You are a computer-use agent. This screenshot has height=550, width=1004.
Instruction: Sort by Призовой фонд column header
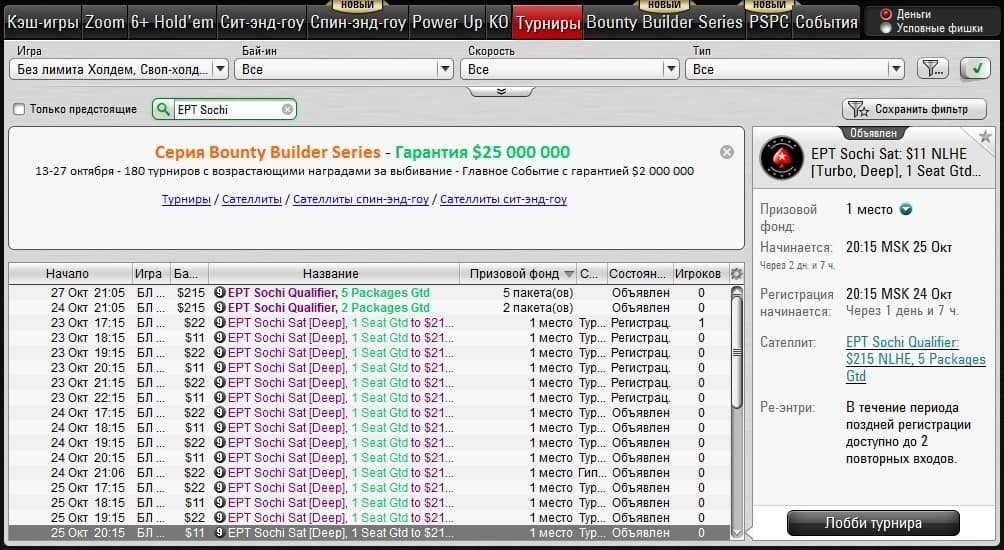point(518,274)
